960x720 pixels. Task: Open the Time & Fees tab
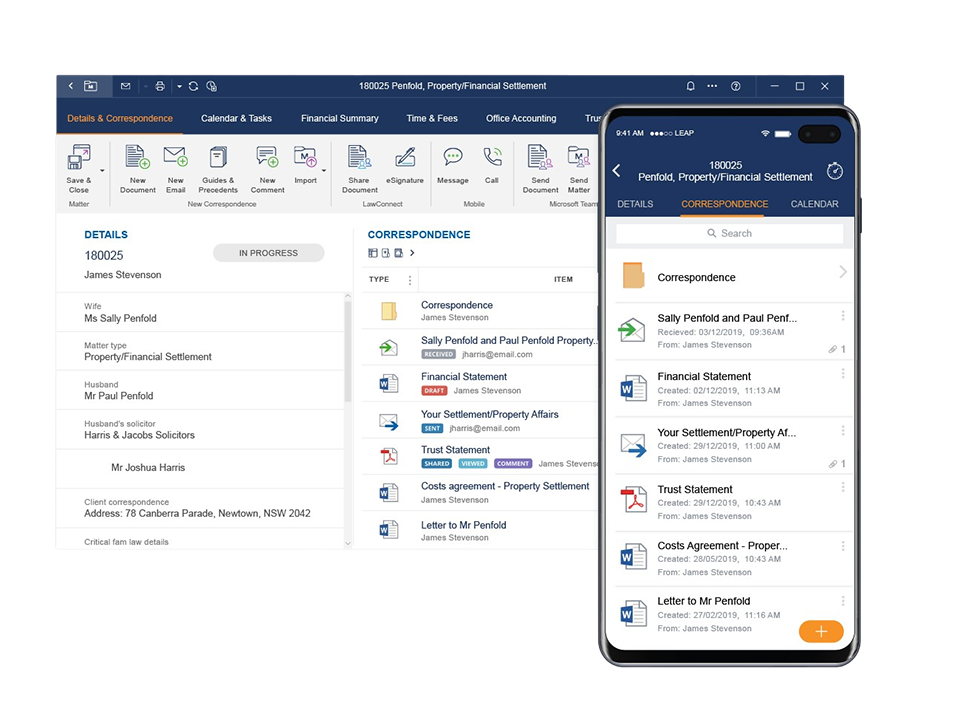click(432, 118)
